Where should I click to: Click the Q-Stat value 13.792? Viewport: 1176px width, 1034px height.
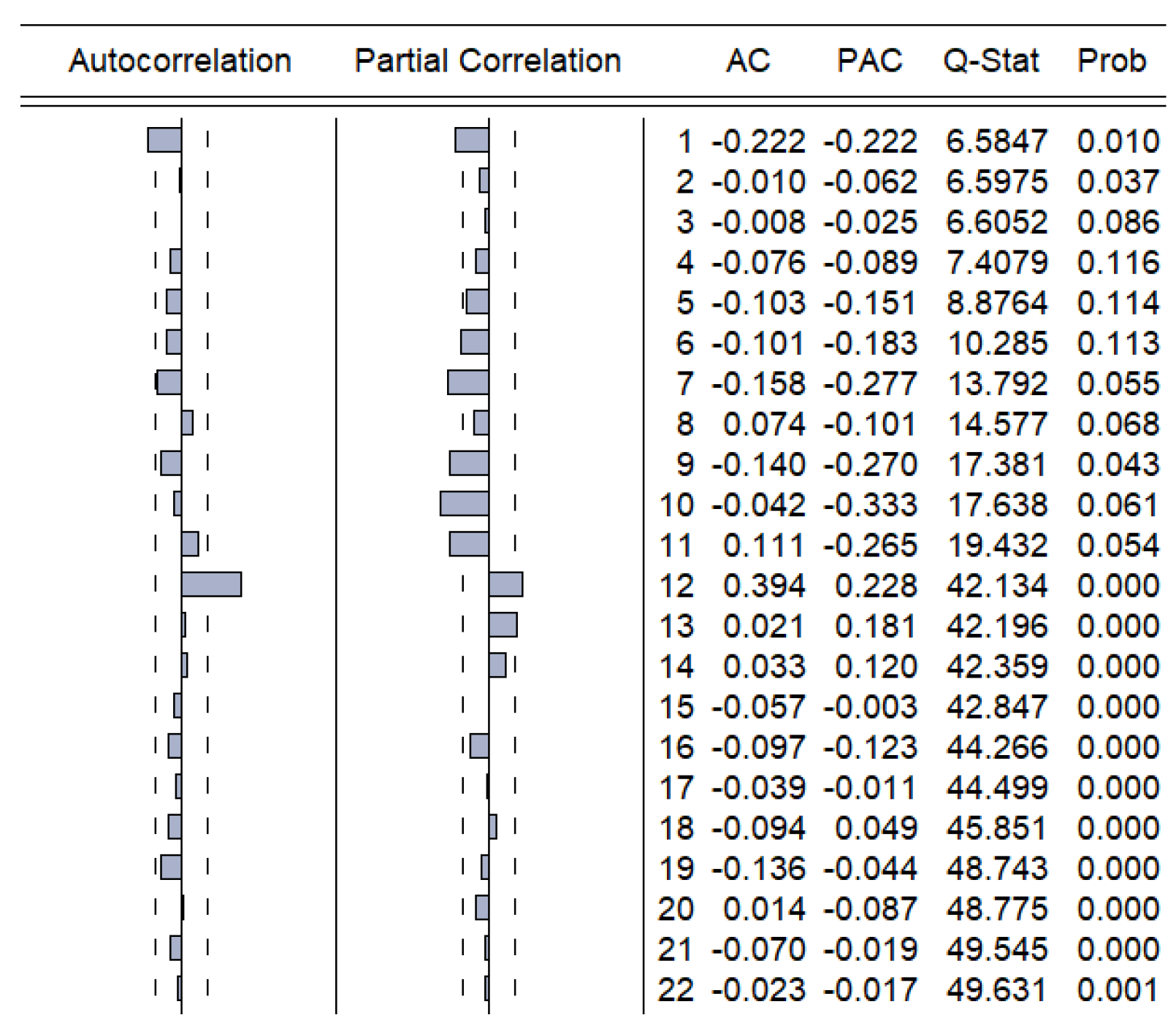[x=996, y=384]
